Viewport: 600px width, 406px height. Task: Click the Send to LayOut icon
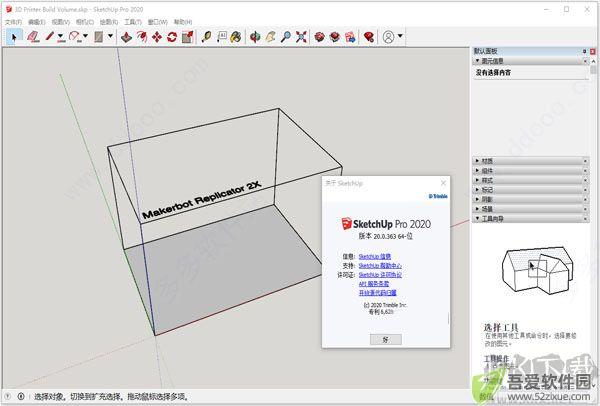[x=350, y=37]
